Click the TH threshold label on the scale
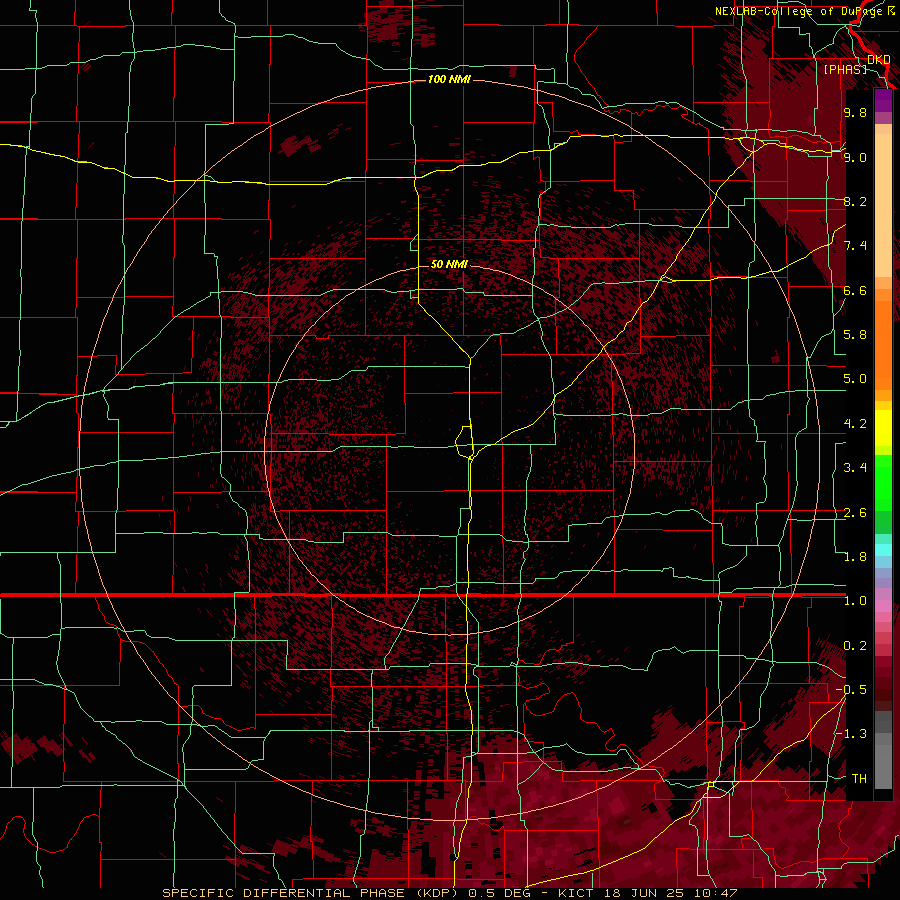Image resolution: width=900 pixels, height=900 pixels. point(859,779)
